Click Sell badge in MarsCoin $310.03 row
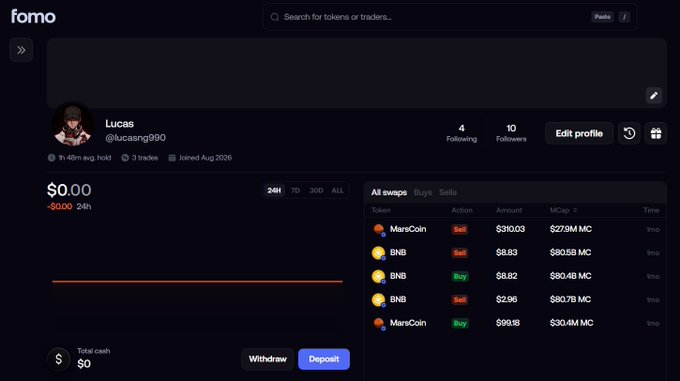This screenshot has height=381, width=680. pos(460,229)
